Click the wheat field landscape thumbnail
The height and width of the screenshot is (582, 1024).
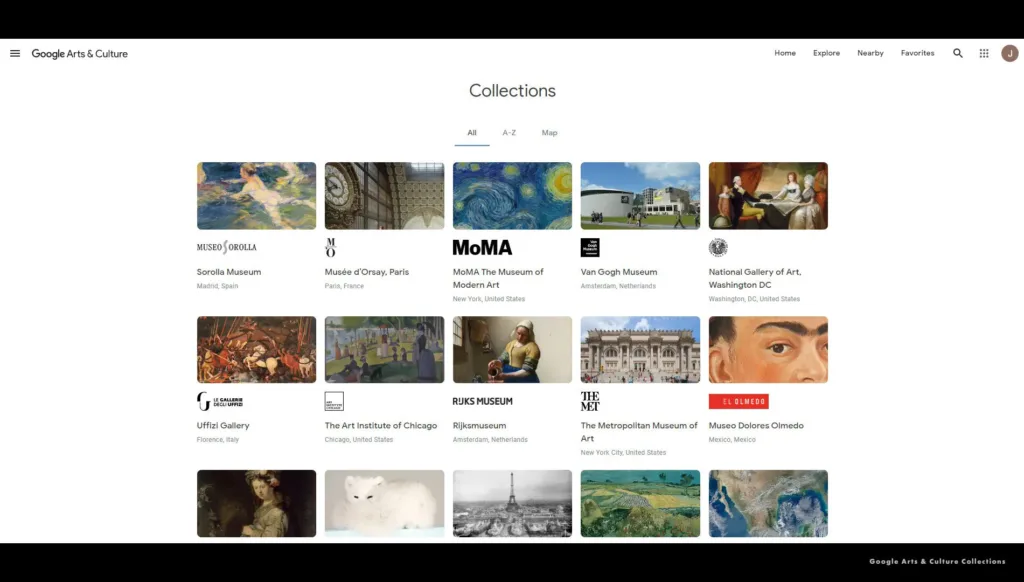coord(640,504)
